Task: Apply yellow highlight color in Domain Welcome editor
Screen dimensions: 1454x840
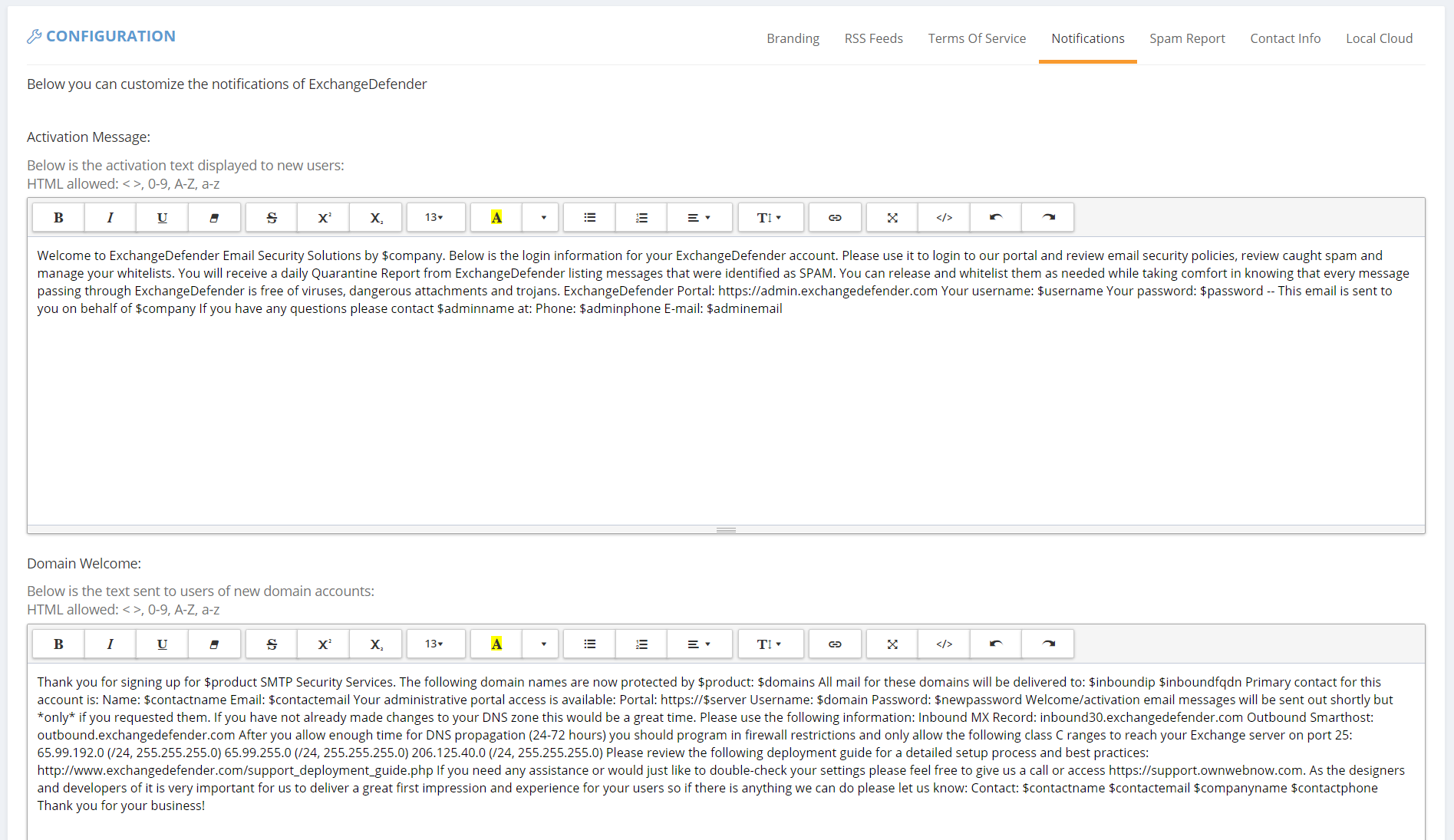Action: pos(496,644)
